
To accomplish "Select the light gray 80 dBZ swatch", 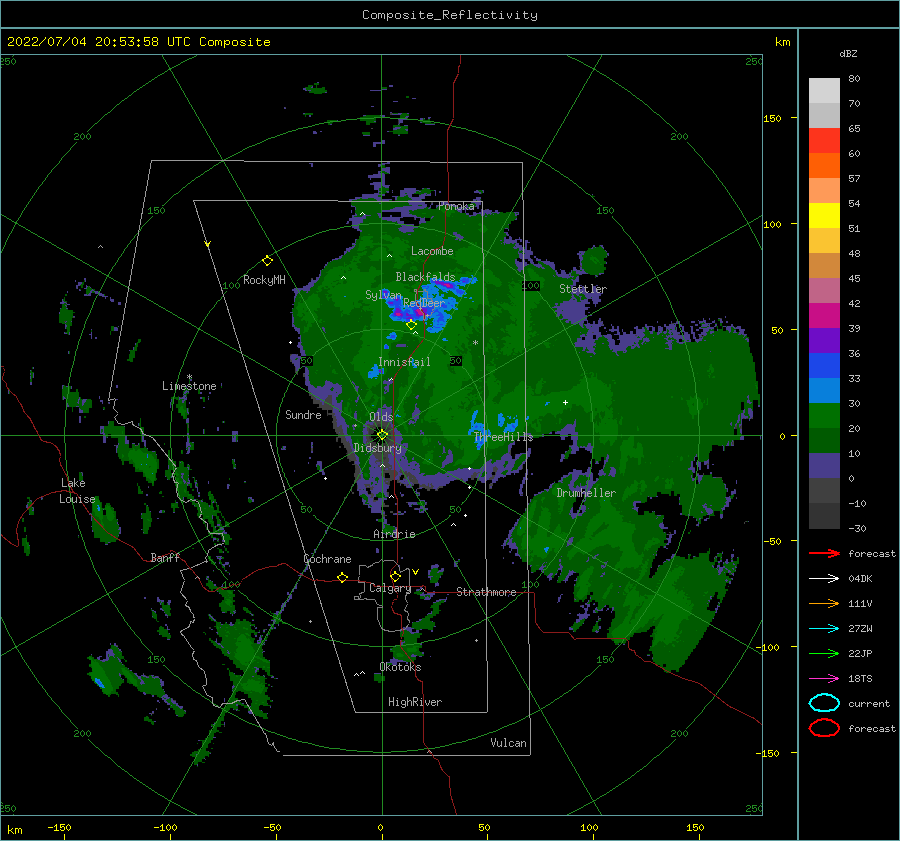I will tap(824, 91).
